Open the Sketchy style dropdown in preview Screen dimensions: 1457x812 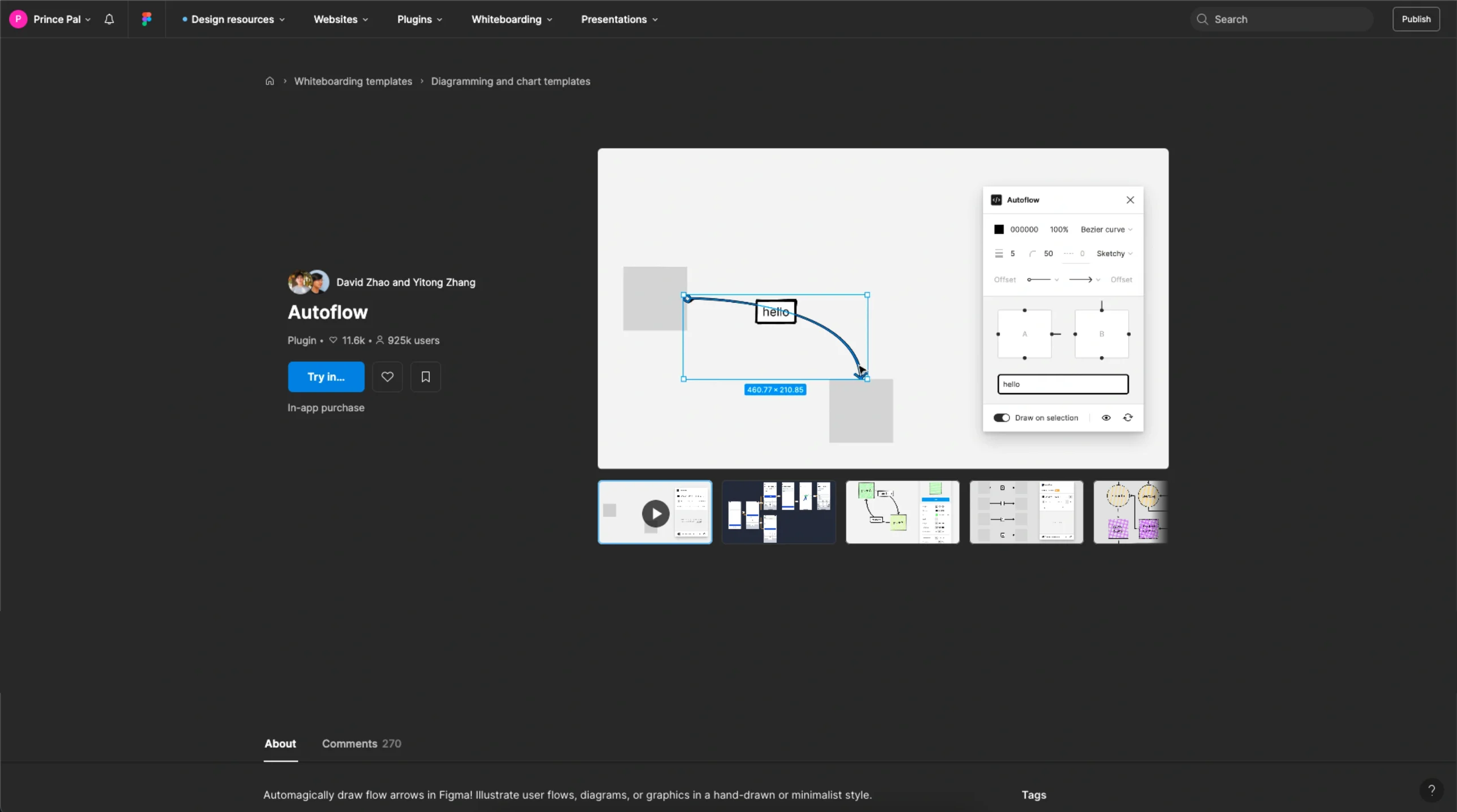(1114, 254)
